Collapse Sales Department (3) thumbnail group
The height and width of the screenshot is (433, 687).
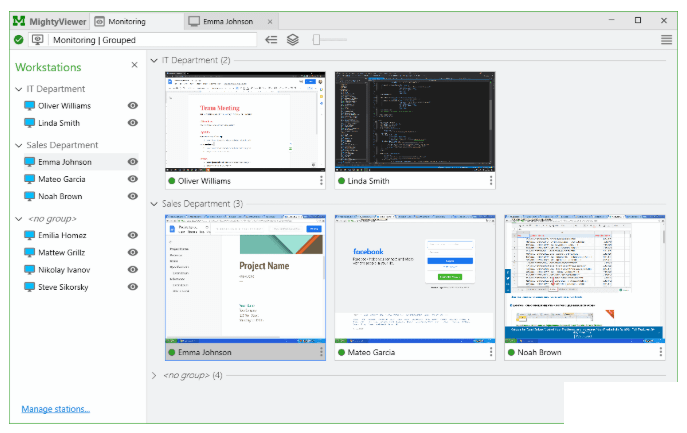154,204
